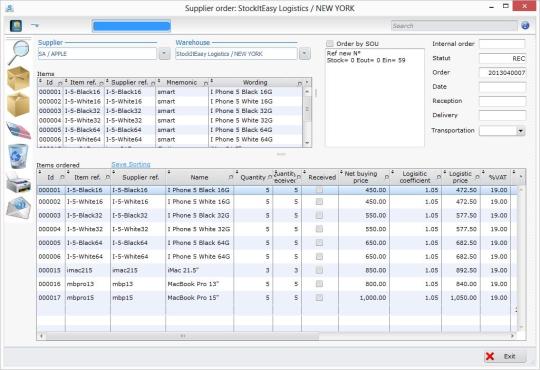Viewport: 540px width, 370px height.
Task: Click Order value 2013040007
Action: 502,73
